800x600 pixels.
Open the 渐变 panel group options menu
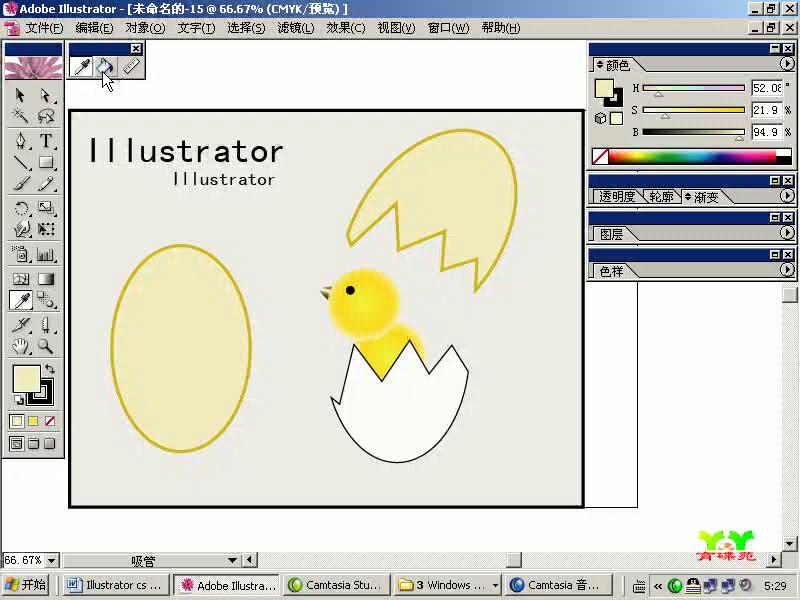click(787, 196)
